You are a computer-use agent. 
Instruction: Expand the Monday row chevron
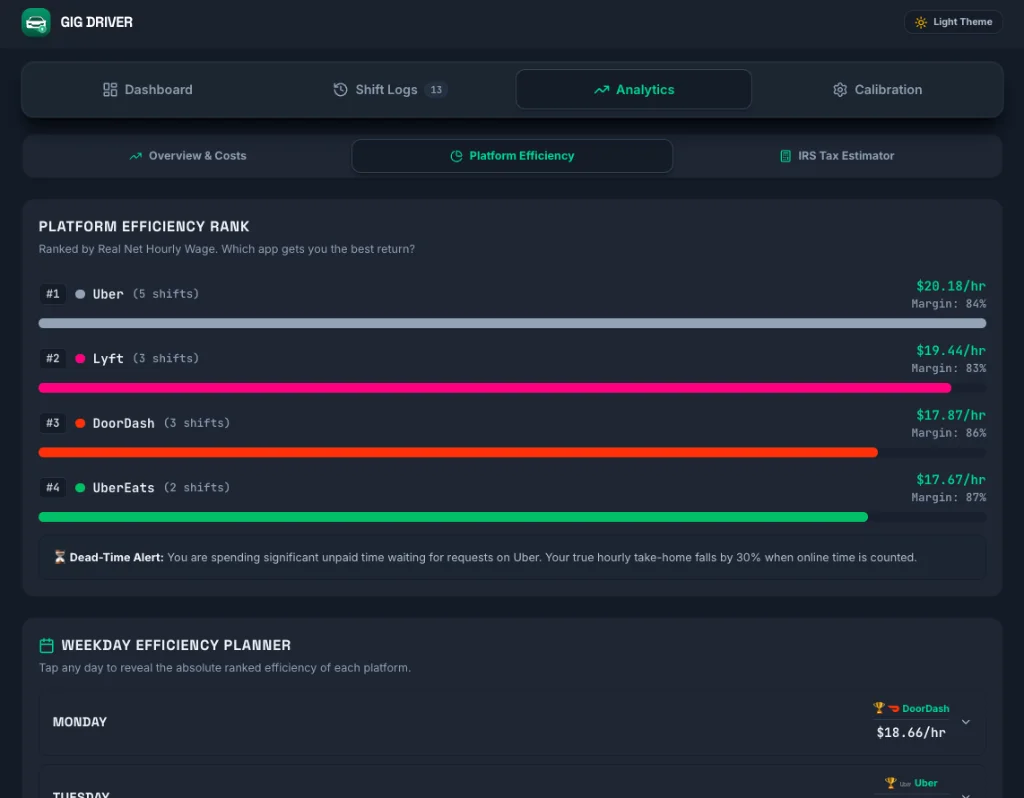966,722
